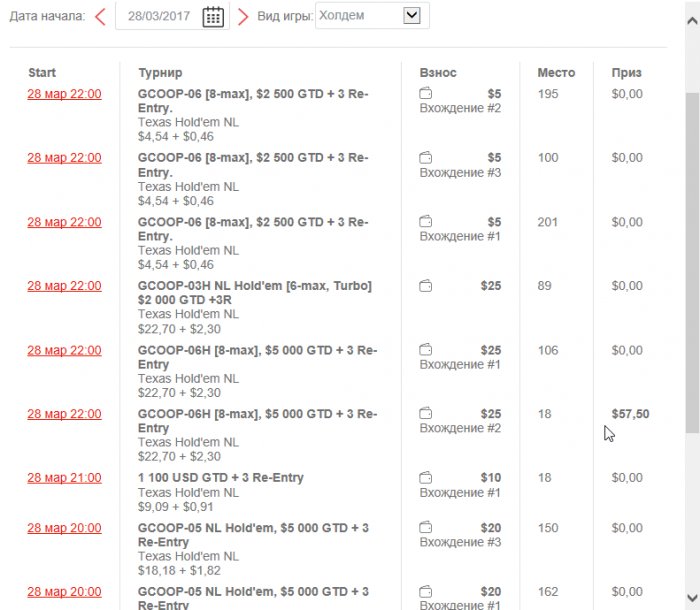Go to previous date with left arrow

click(x=100, y=16)
